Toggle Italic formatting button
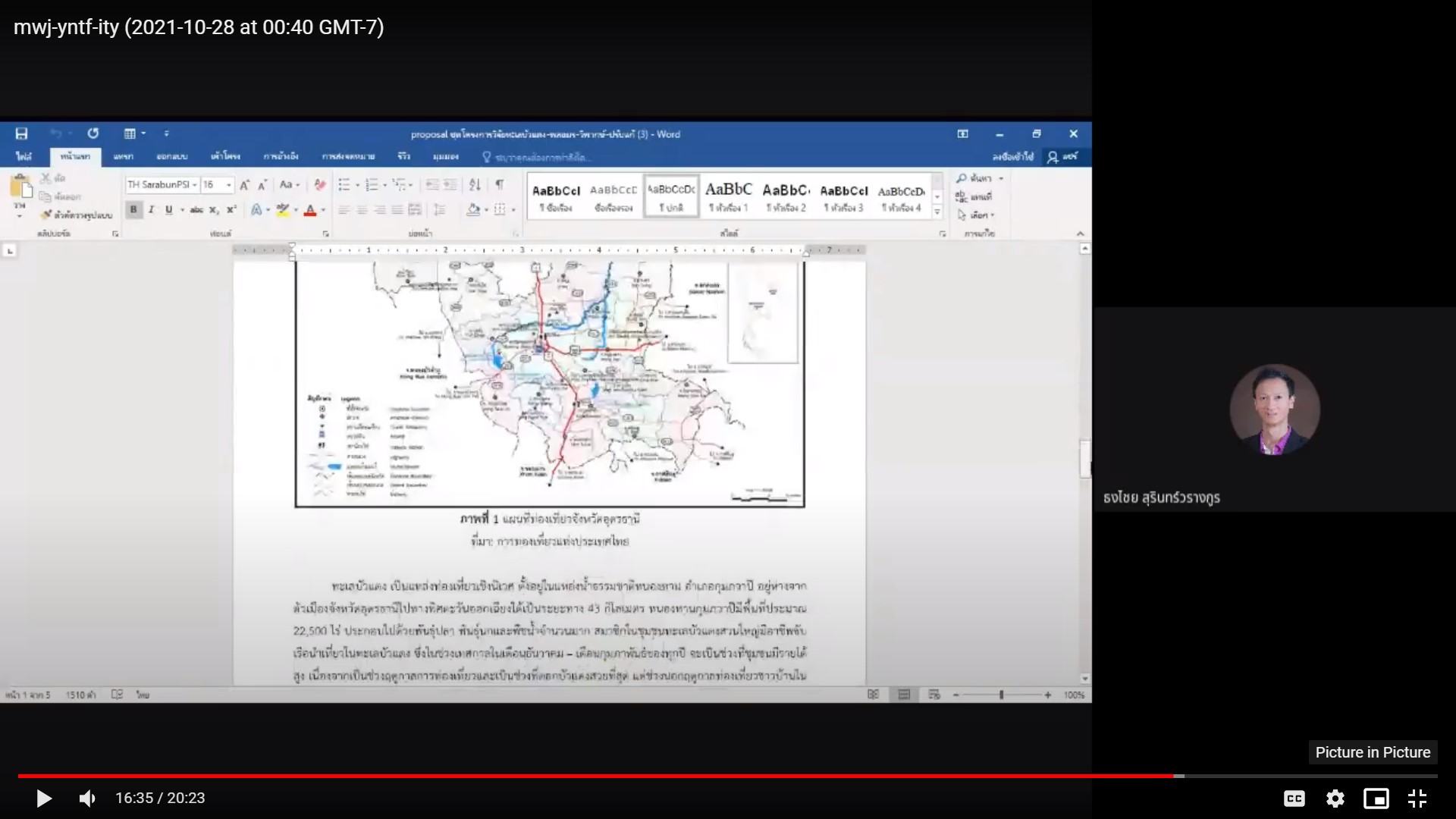 (151, 210)
